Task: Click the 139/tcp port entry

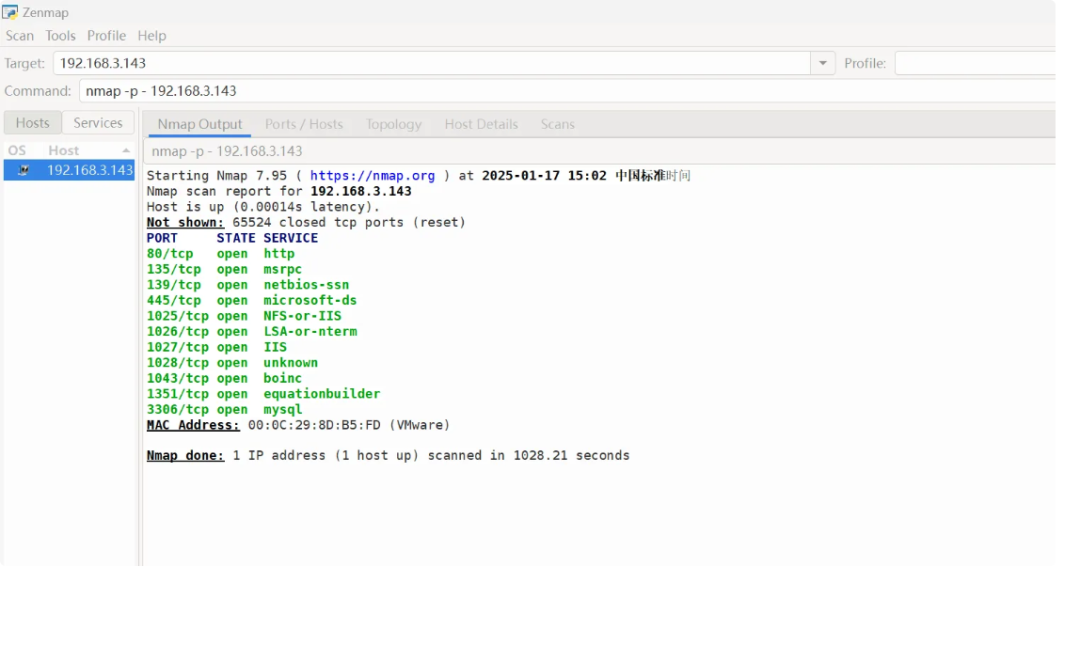Action: point(174,284)
